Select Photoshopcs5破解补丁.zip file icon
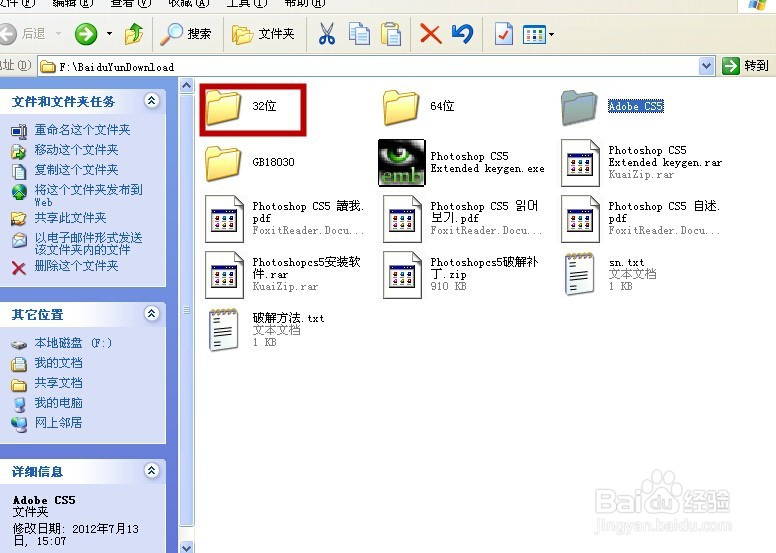 click(402, 275)
